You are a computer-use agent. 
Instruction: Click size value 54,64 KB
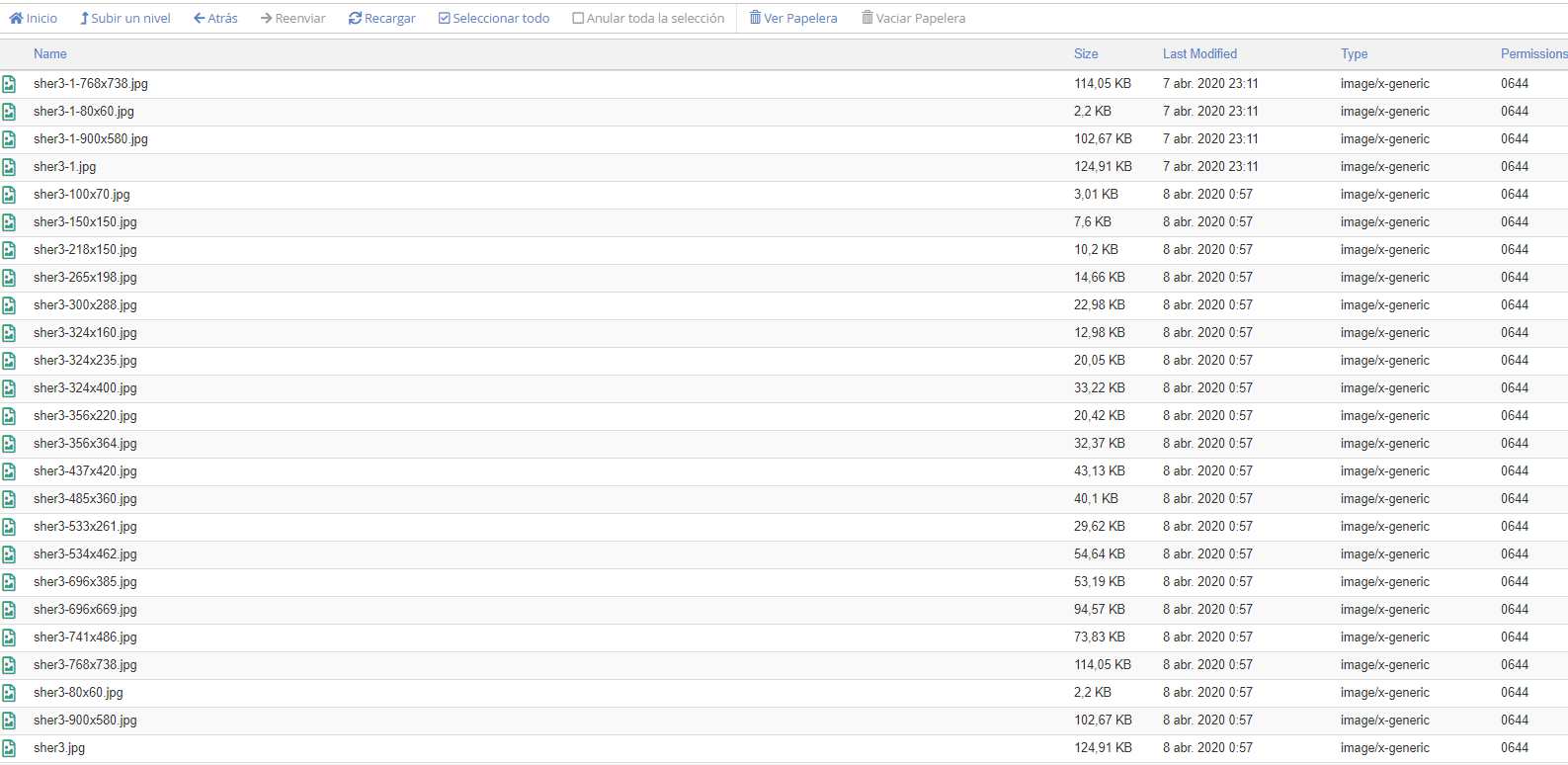(1100, 554)
